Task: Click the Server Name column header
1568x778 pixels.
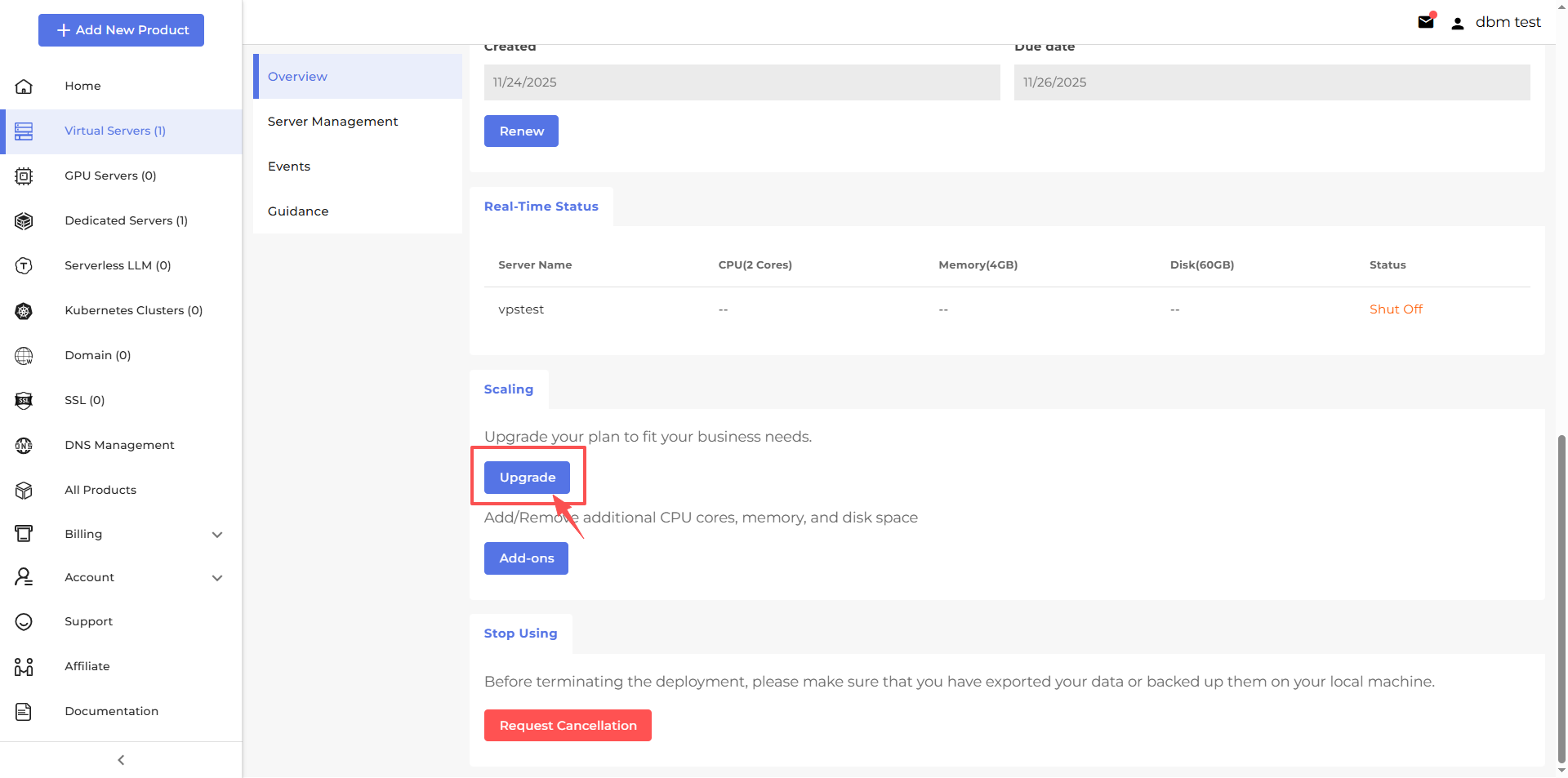Action: (x=535, y=265)
